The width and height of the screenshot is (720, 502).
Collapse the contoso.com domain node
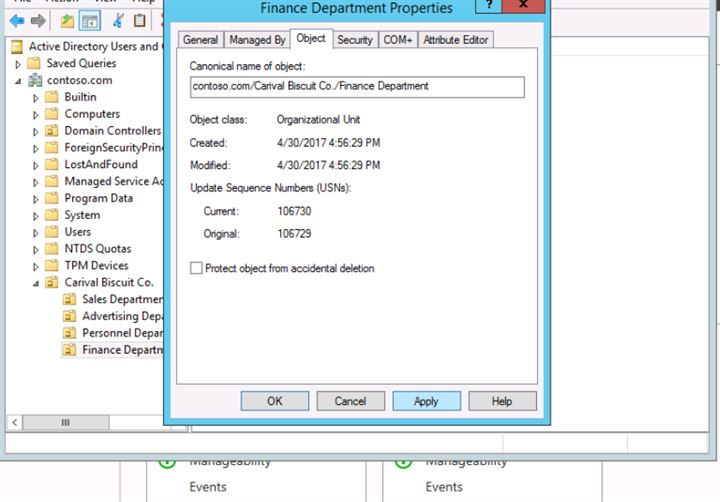(x=18, y=81)
